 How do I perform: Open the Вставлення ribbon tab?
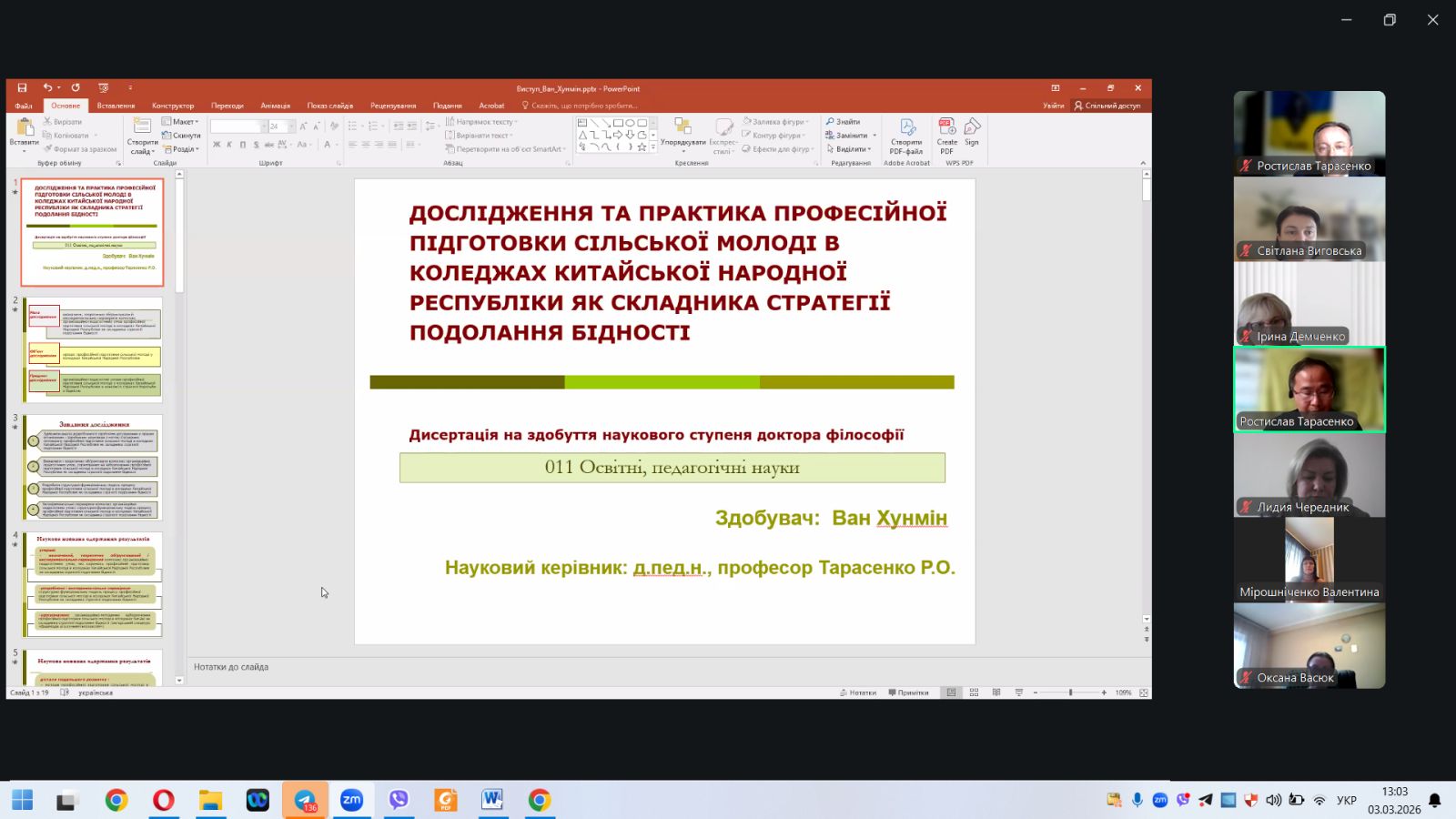[116, 106]
